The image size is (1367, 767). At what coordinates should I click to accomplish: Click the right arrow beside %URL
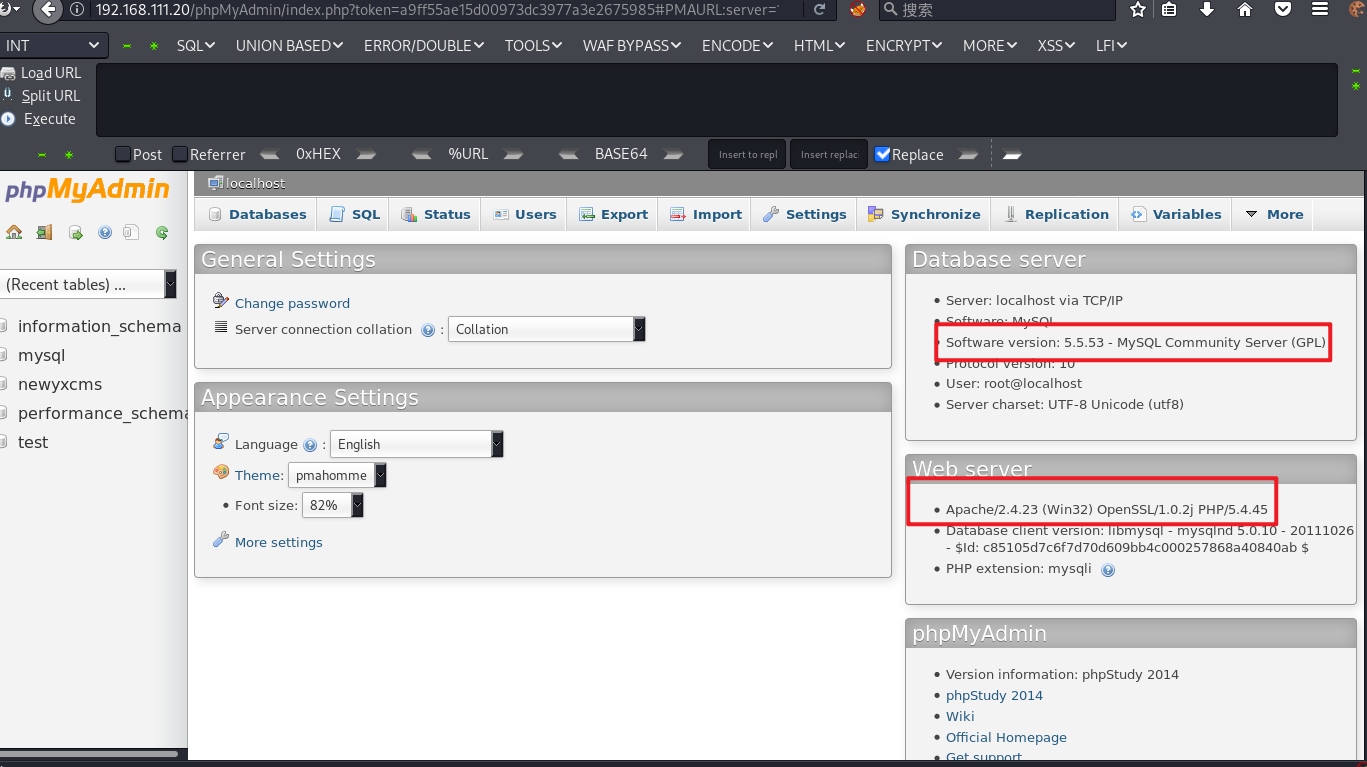point(513,154)
